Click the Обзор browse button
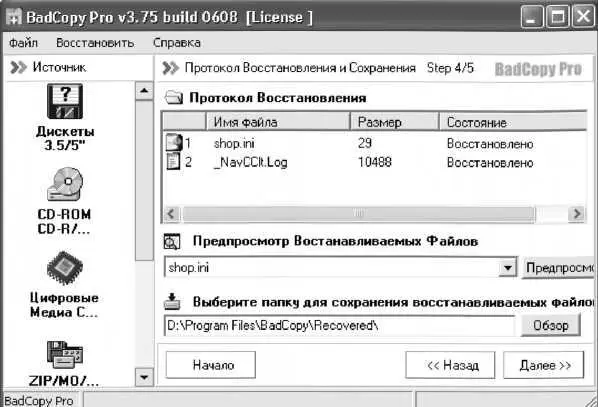 (x=551, y=325)
